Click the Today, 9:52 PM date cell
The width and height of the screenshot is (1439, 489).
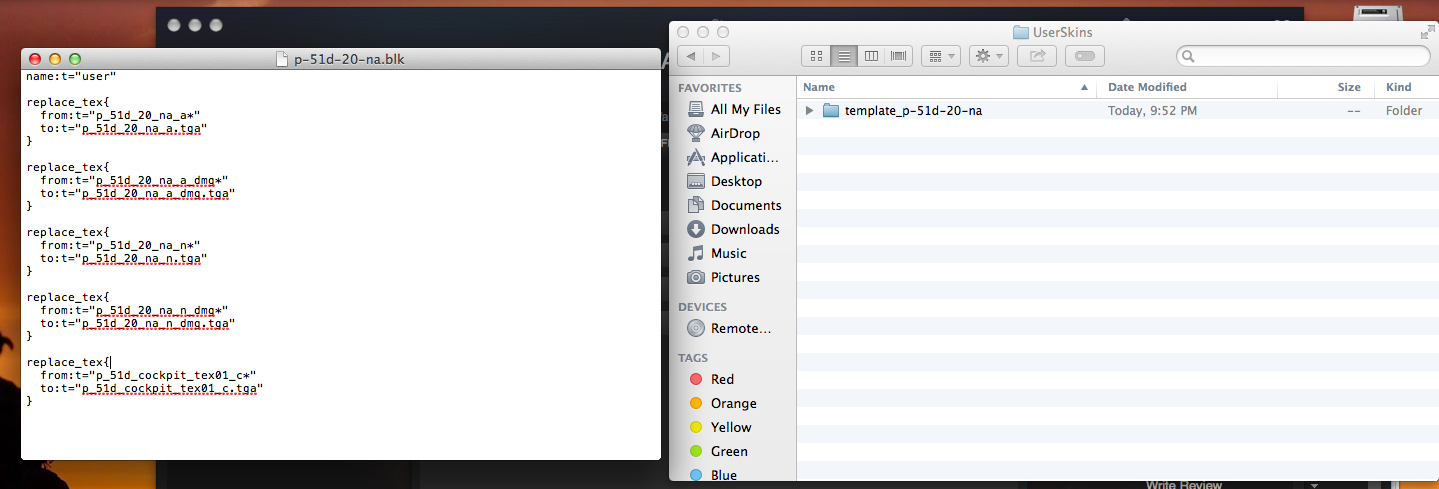(x=1152, y=111)
